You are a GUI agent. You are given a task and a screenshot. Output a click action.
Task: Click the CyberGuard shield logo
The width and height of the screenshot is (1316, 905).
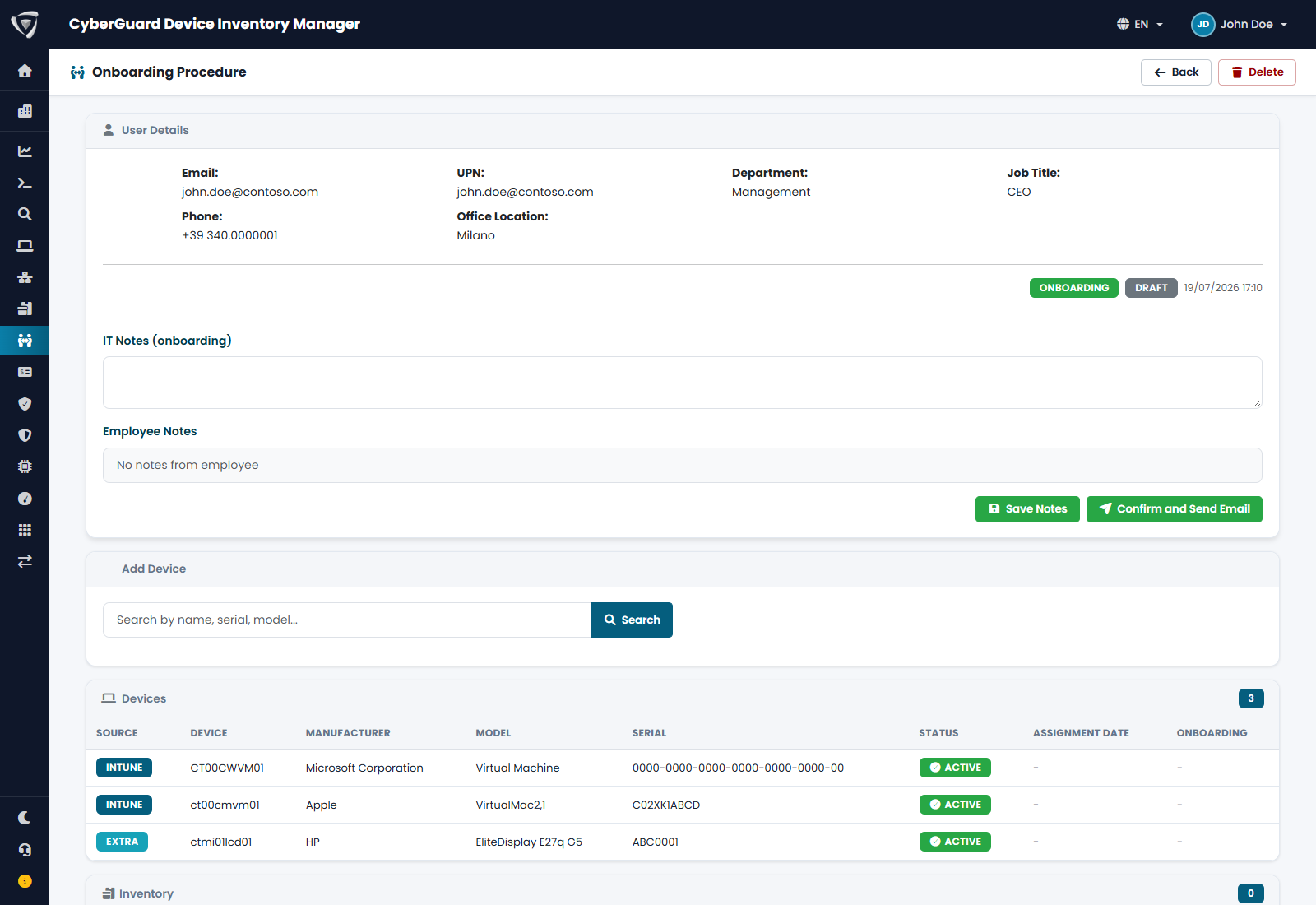coord(25,25)
